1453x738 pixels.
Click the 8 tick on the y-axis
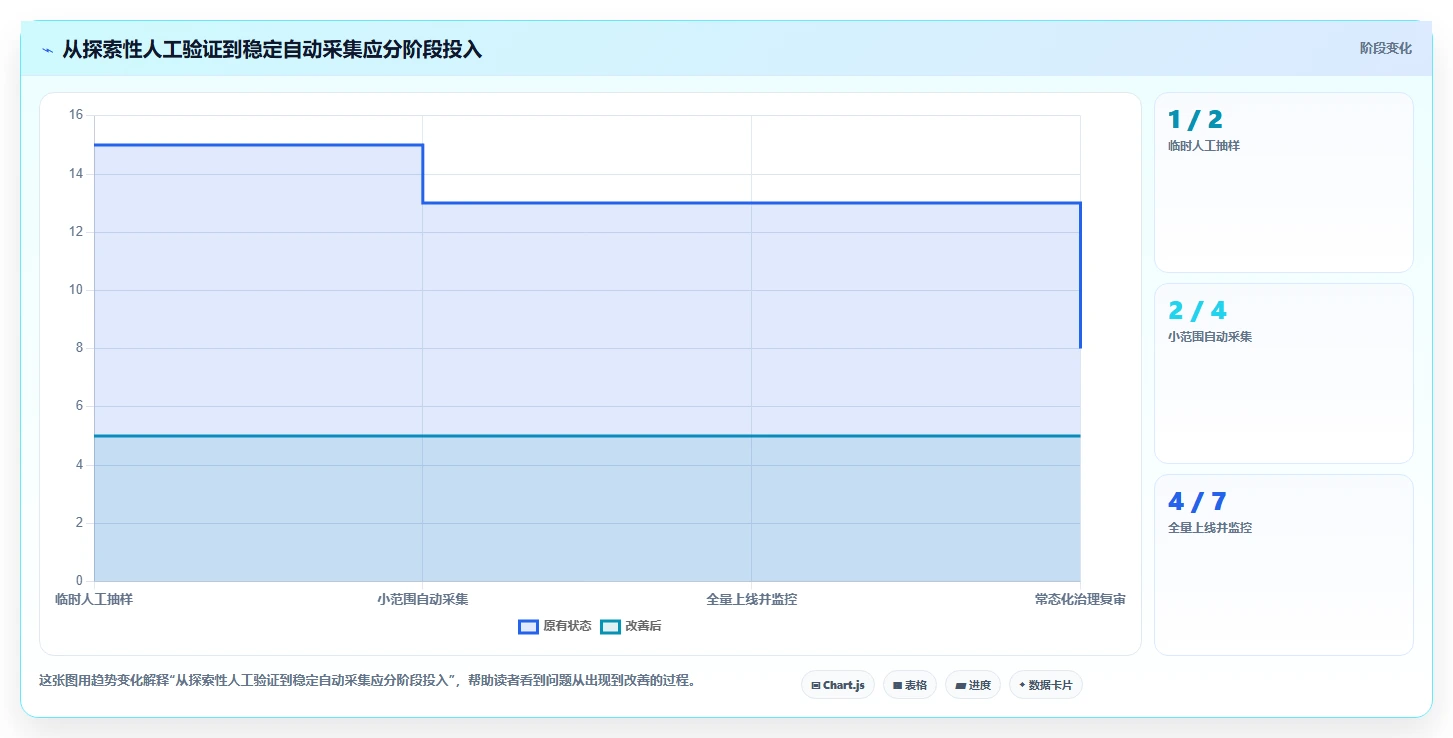point(80,348)
